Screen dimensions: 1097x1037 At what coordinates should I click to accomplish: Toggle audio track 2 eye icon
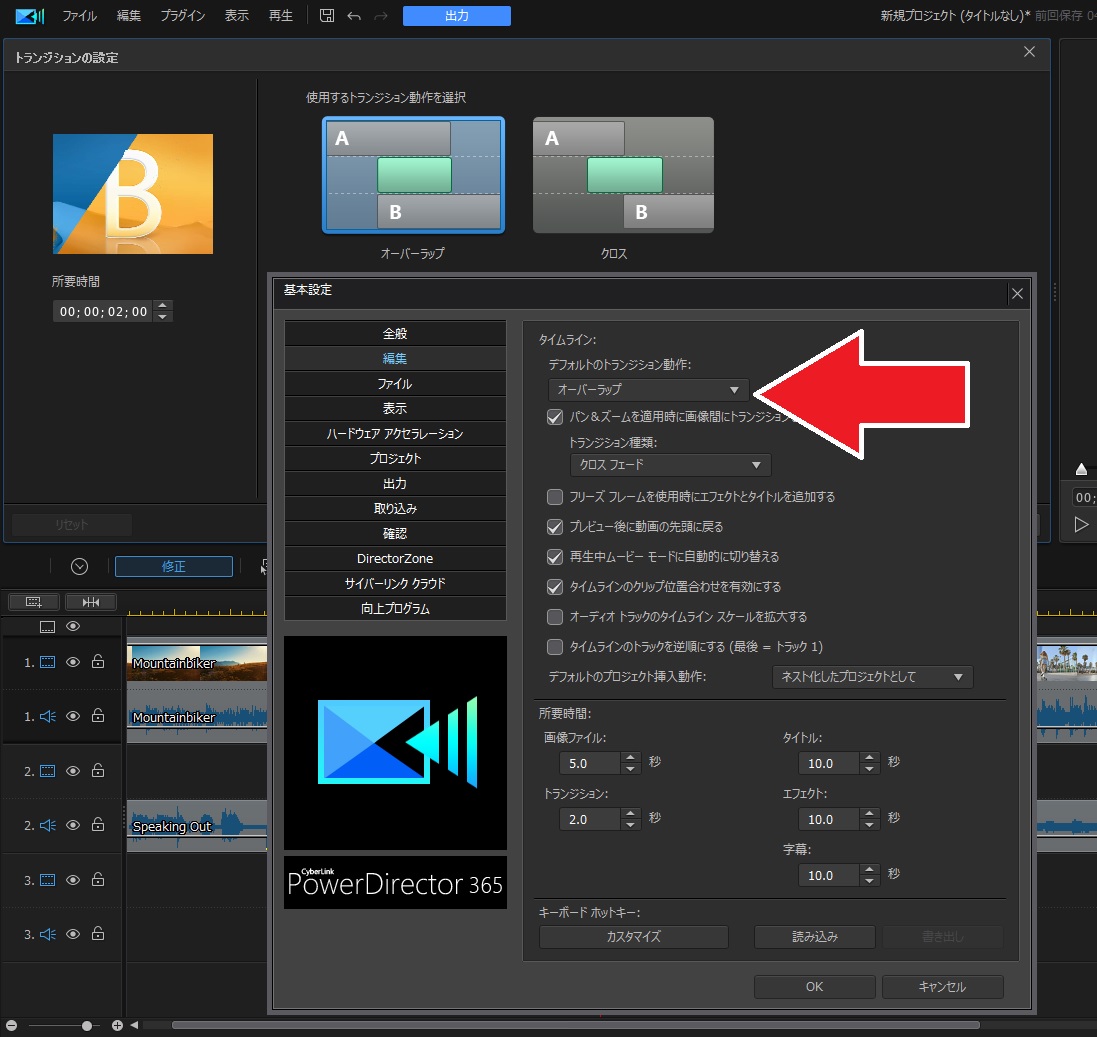[x=73, y=825]
